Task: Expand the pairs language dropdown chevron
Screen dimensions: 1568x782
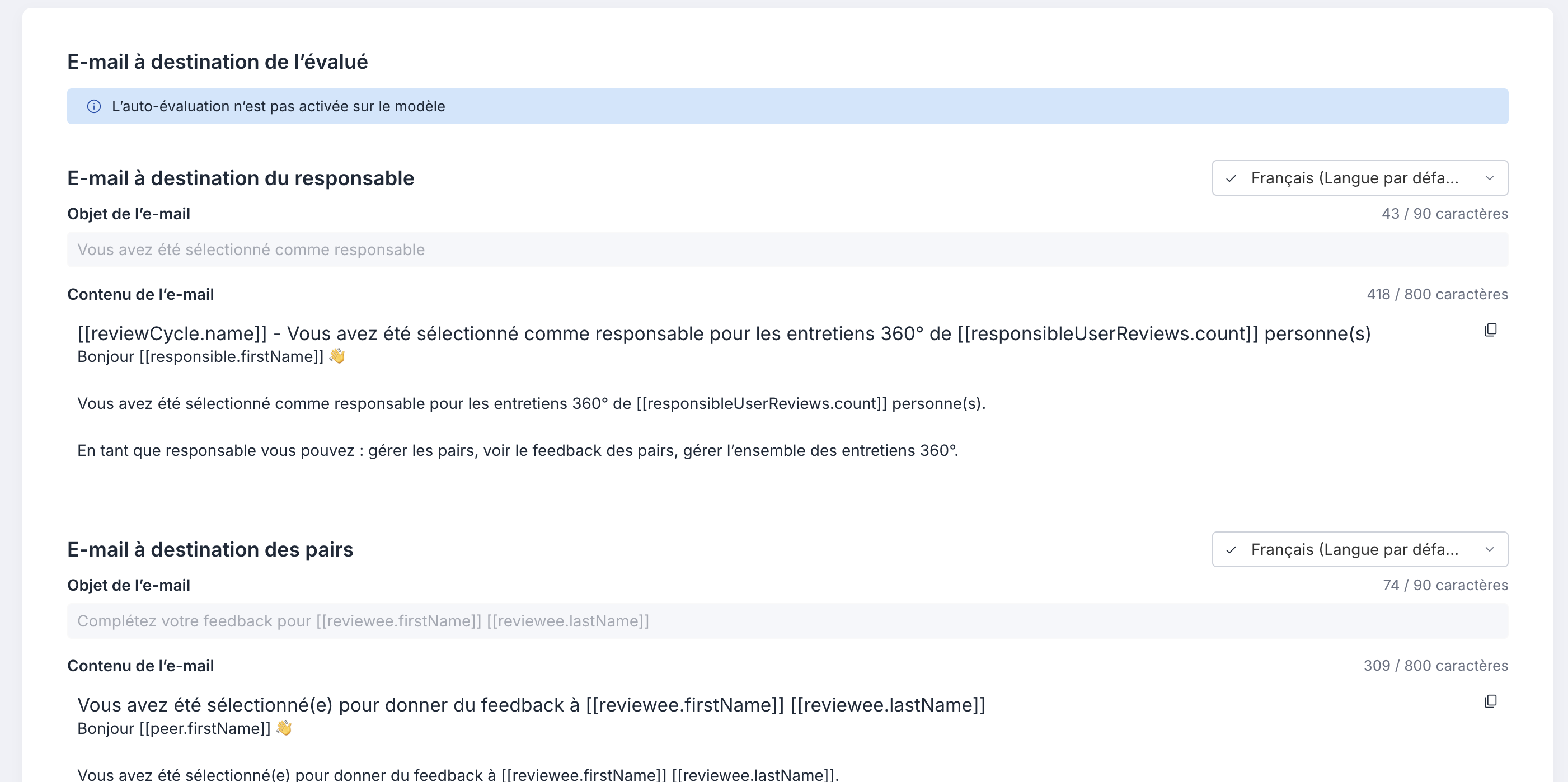Action: tap(1490, 549)
